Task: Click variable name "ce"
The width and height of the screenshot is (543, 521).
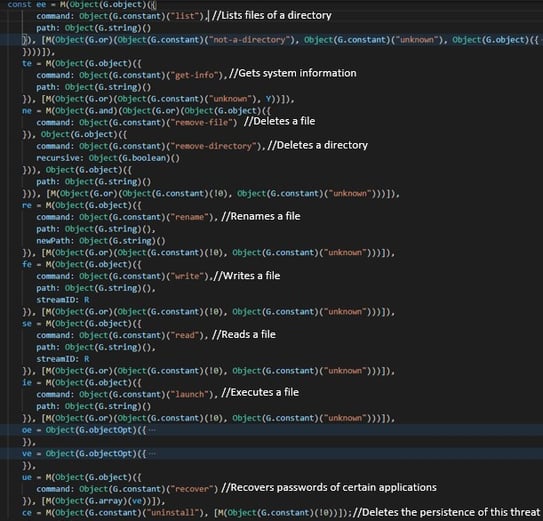Action: (27, 513)
